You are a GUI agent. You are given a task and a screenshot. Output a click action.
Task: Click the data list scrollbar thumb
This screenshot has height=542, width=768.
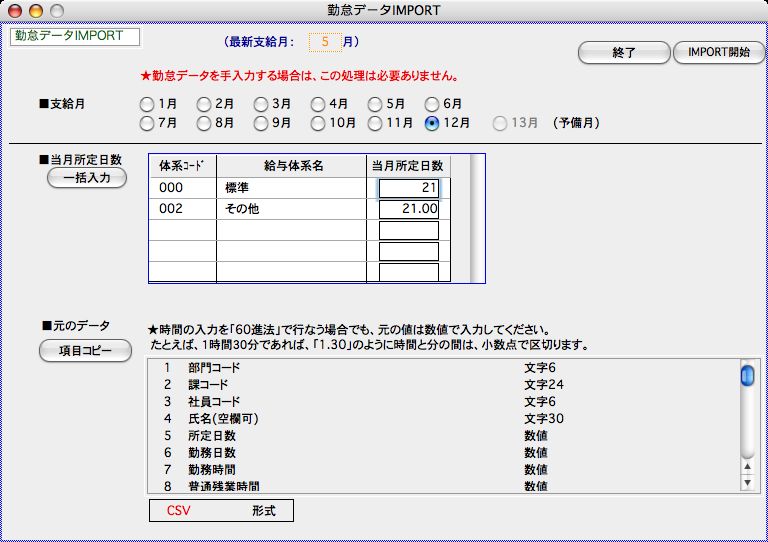point(746,376)
